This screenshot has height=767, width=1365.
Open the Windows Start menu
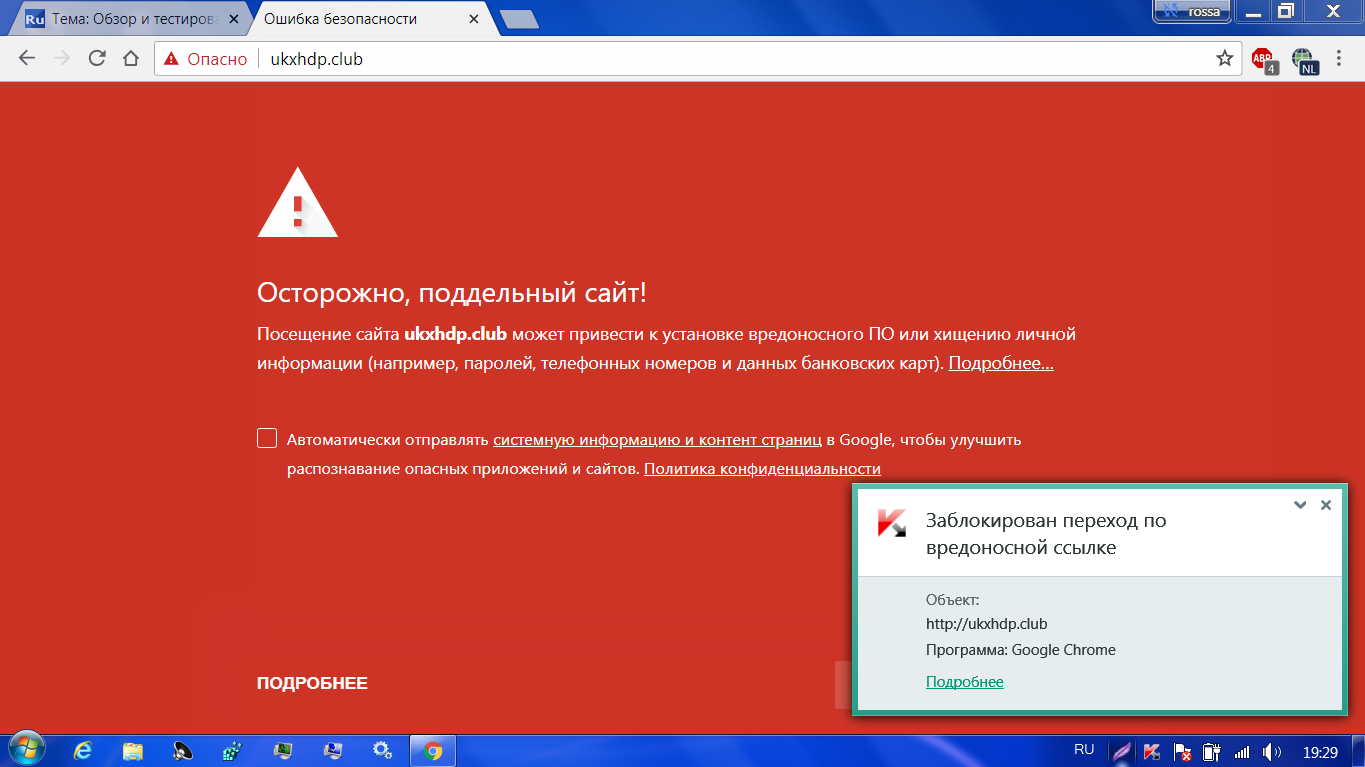tap(26, 750)
